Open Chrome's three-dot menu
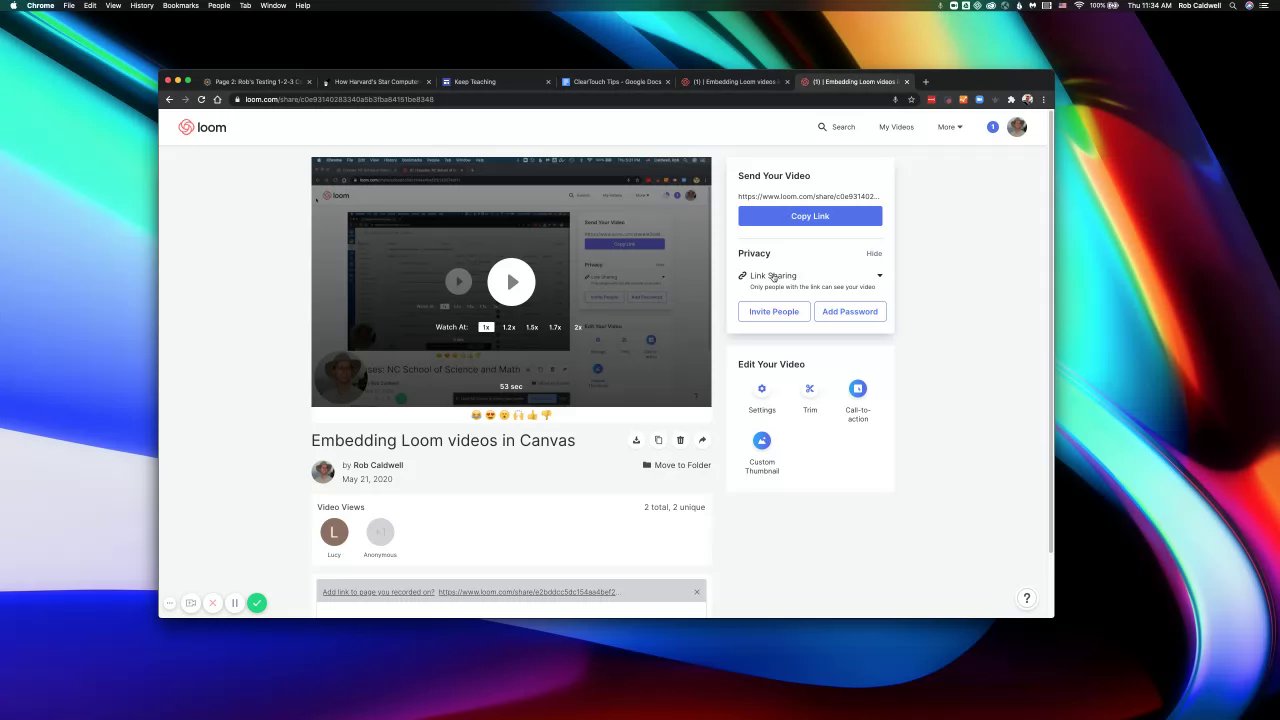 click(1043, 100)
